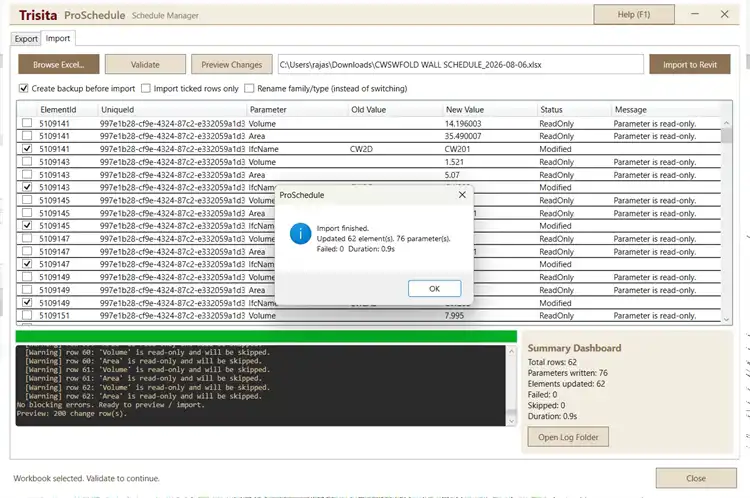This screenshot has height=498, width=750.
Task: Click the table vertical scrollbar thumb
Action: point(727,135)
